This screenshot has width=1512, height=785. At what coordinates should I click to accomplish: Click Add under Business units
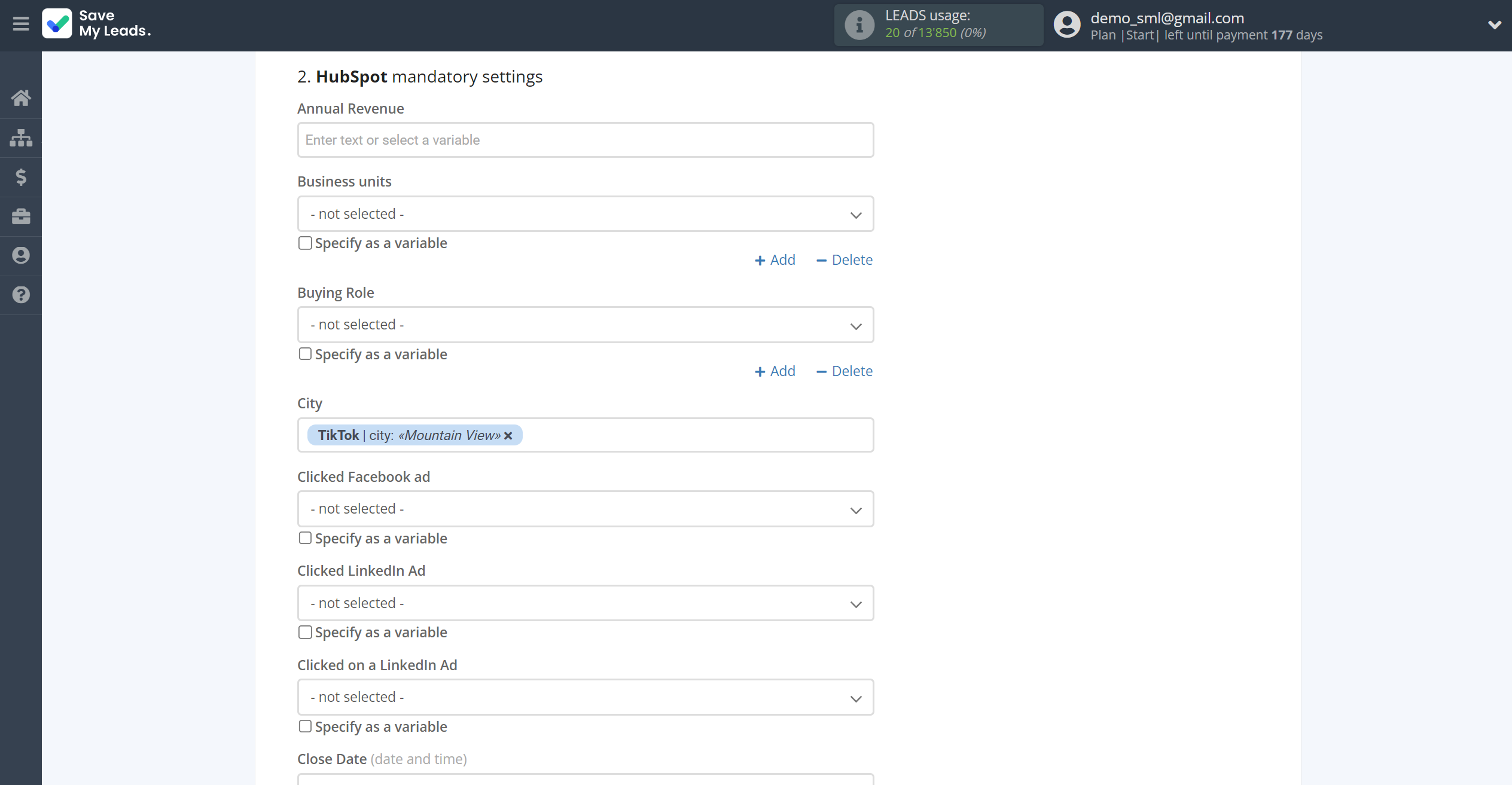[775, 260]
